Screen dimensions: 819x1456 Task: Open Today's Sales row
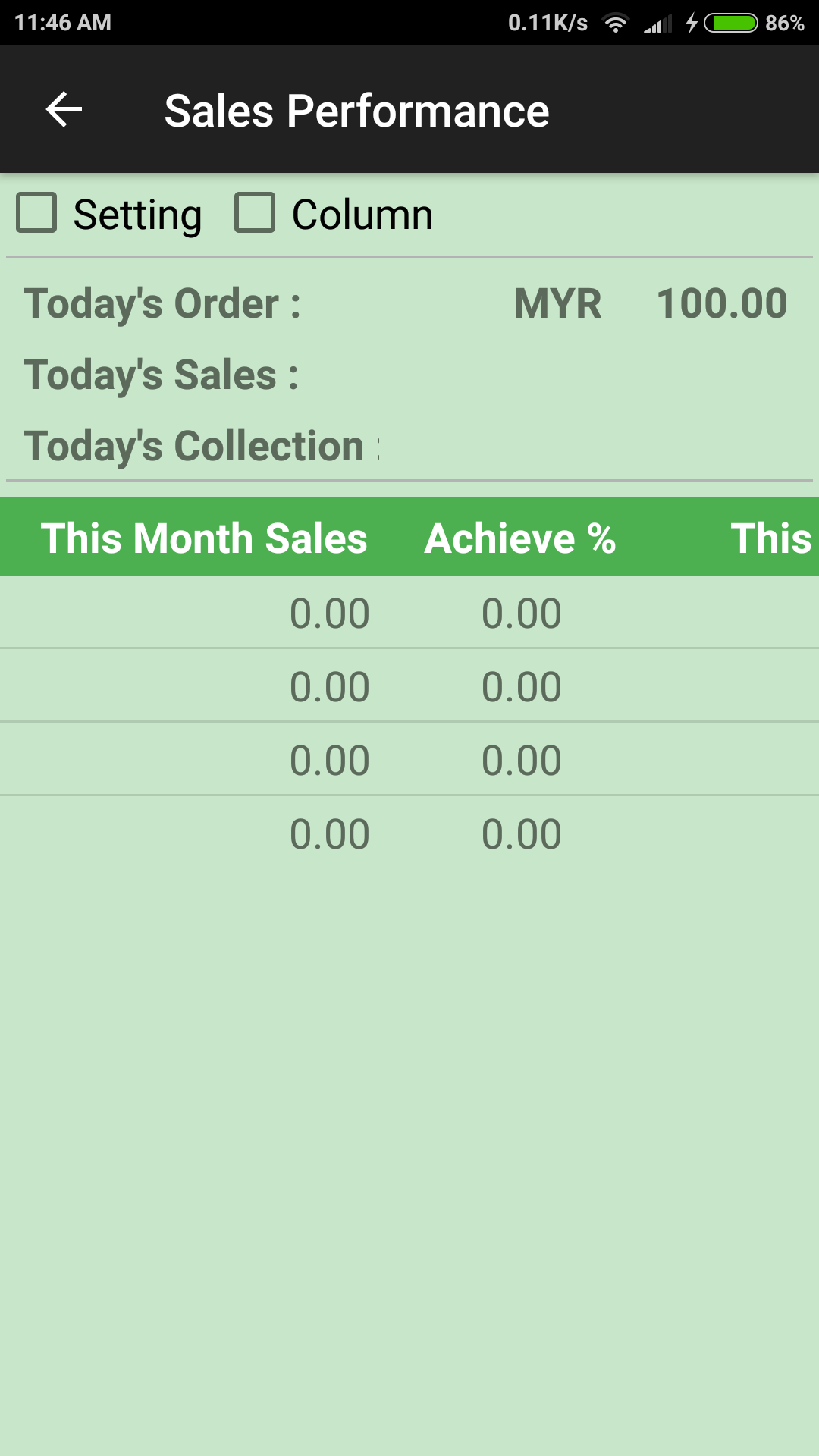click(x=161, y=375)
